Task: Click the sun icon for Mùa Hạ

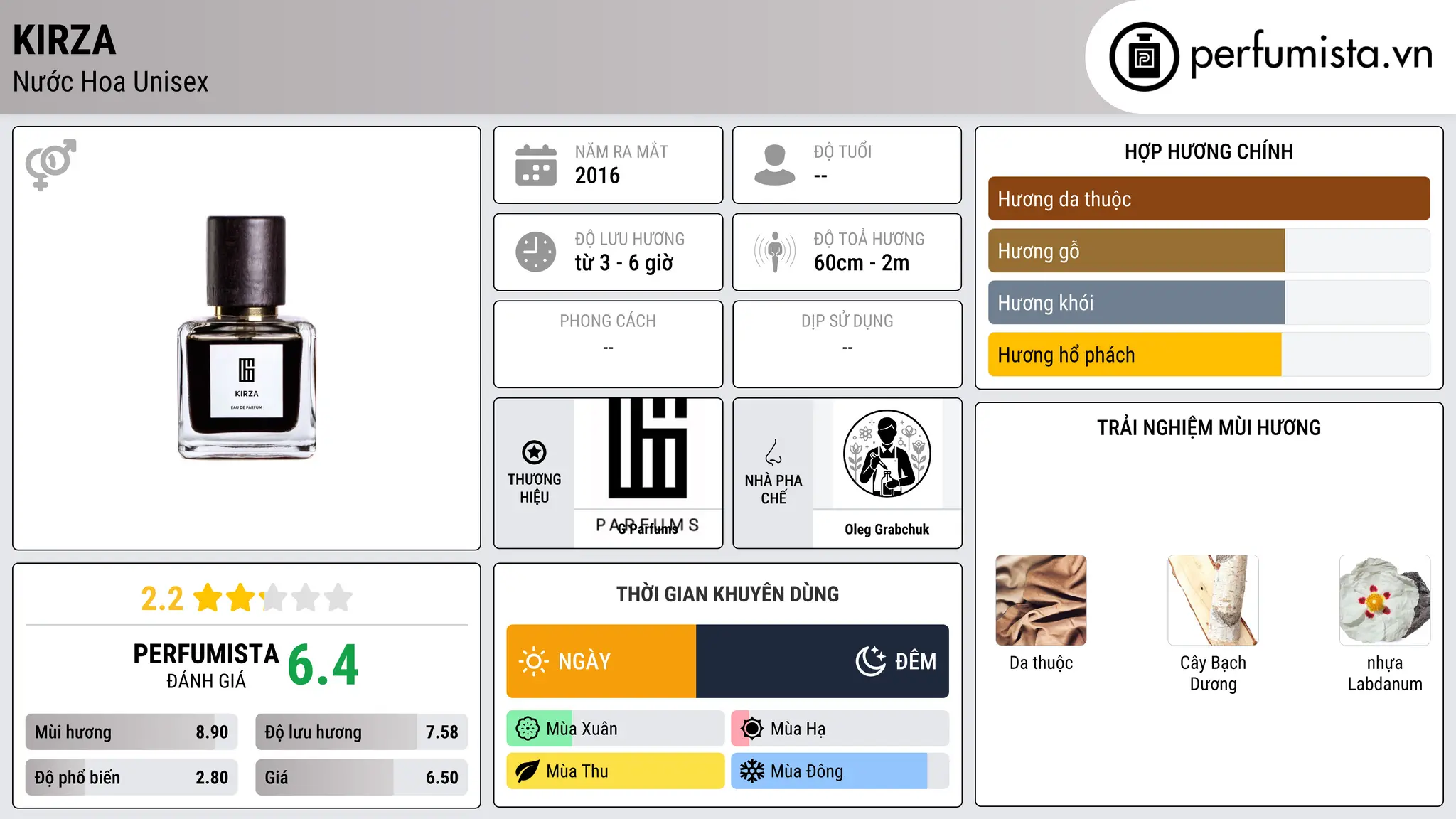Action: [752, 729]
